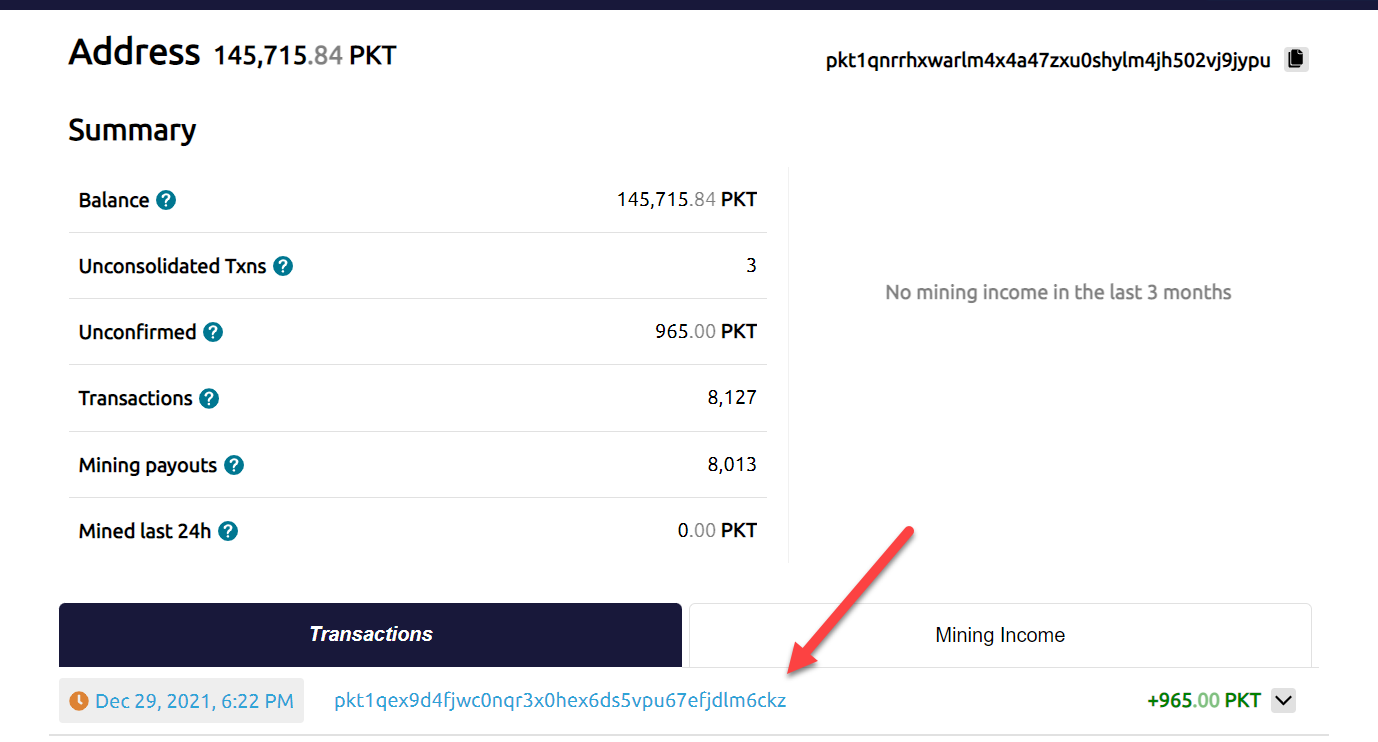Click the +965.00 PKT transaction amount
This screenshot has width=1378, height=742.
click(1204, 701)
